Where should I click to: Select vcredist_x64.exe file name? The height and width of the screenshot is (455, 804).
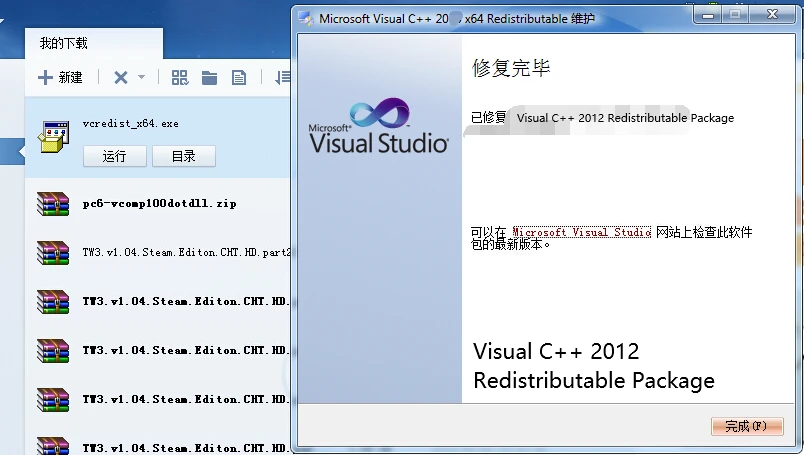tap(131, 124)
